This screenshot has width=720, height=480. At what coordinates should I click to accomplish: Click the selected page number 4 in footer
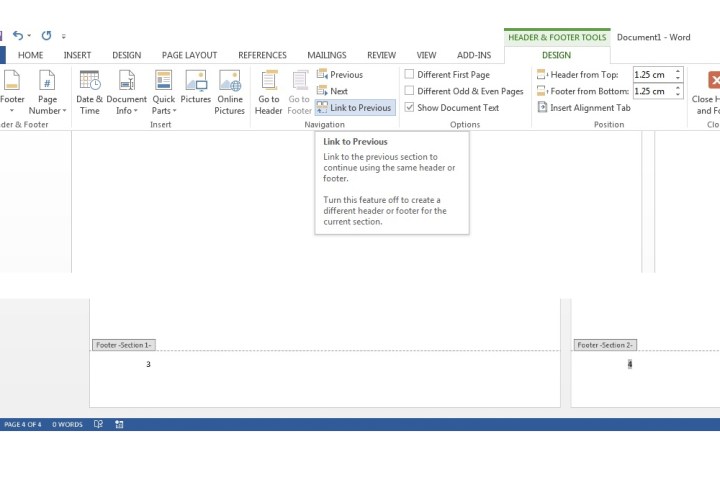[x=630, y=364]
